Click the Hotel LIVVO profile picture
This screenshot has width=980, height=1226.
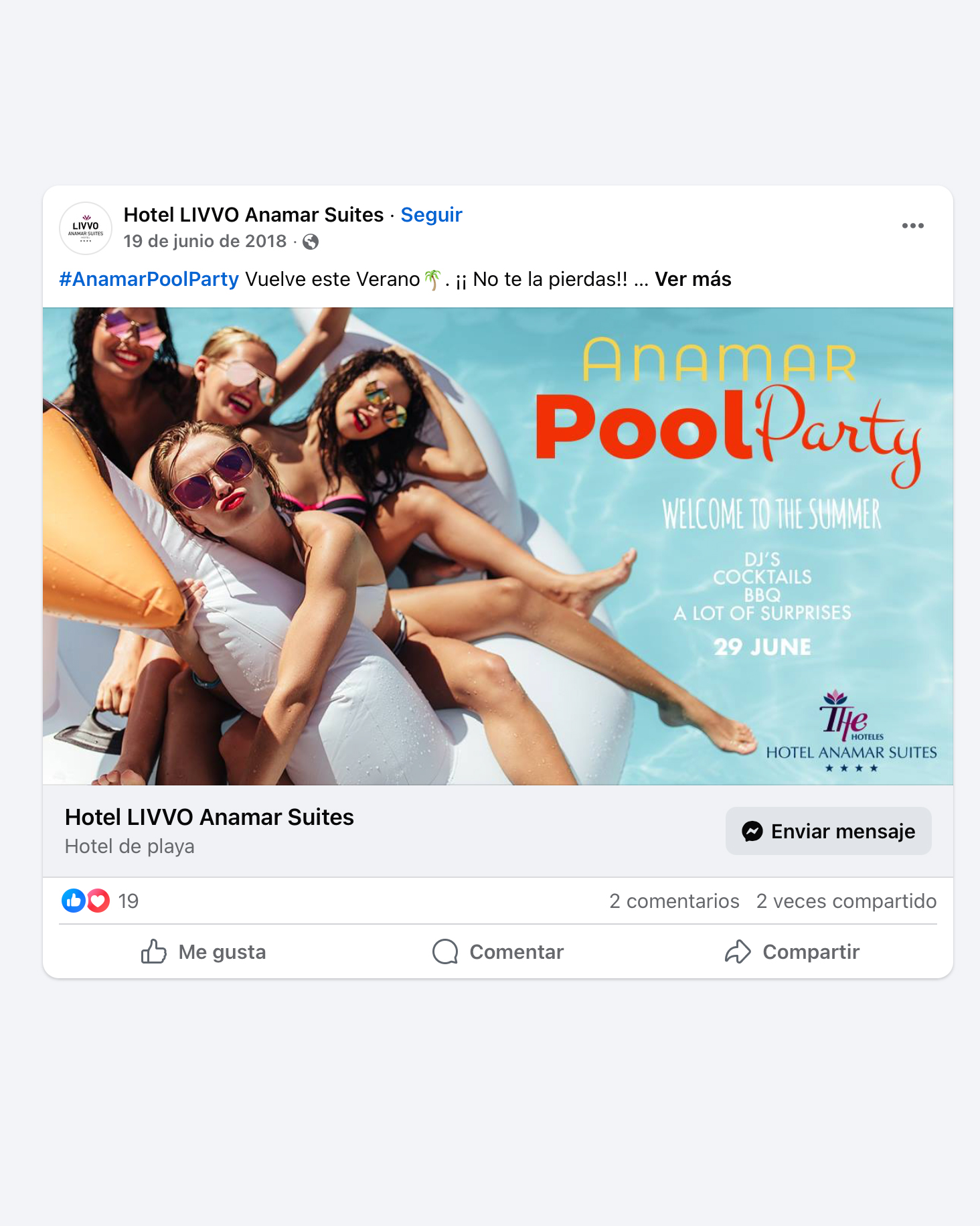tap(86, 228)
